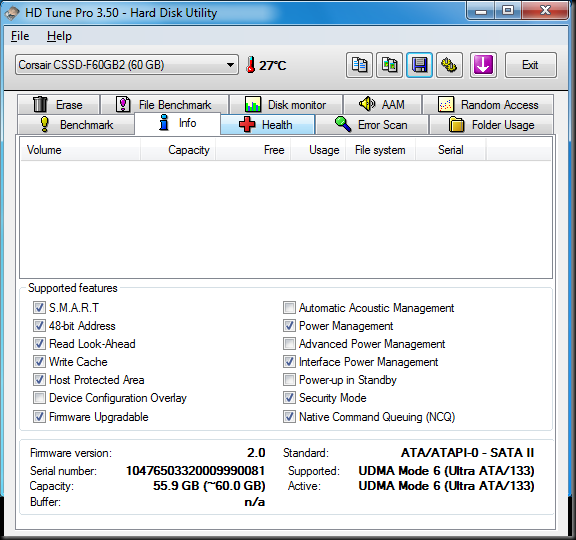
Task: Switch to the Benchmark tab
Action: [x=76, y=125]
